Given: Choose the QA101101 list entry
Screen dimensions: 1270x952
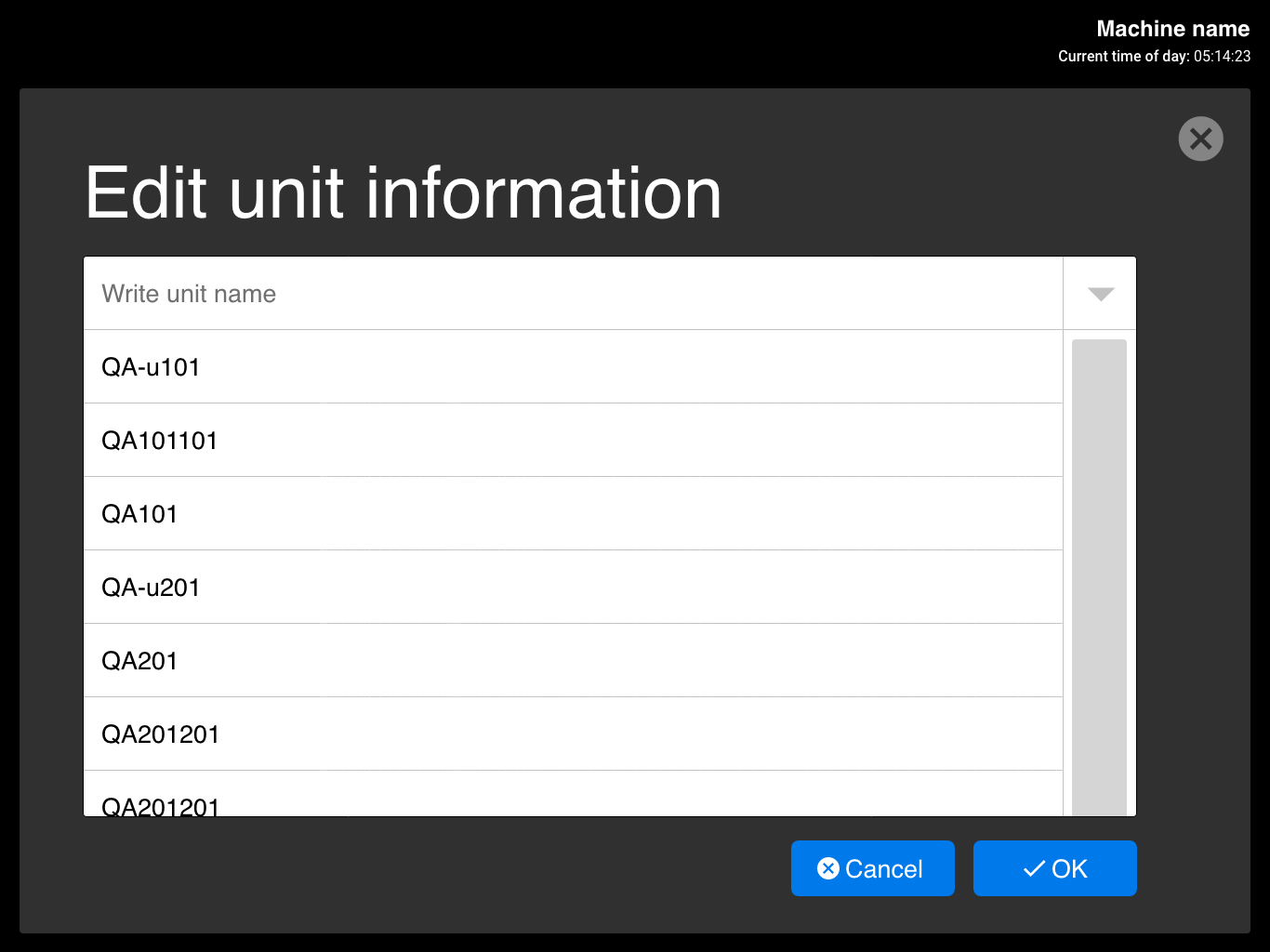Looking at the screenshot, I should click(x=572, y=441).
